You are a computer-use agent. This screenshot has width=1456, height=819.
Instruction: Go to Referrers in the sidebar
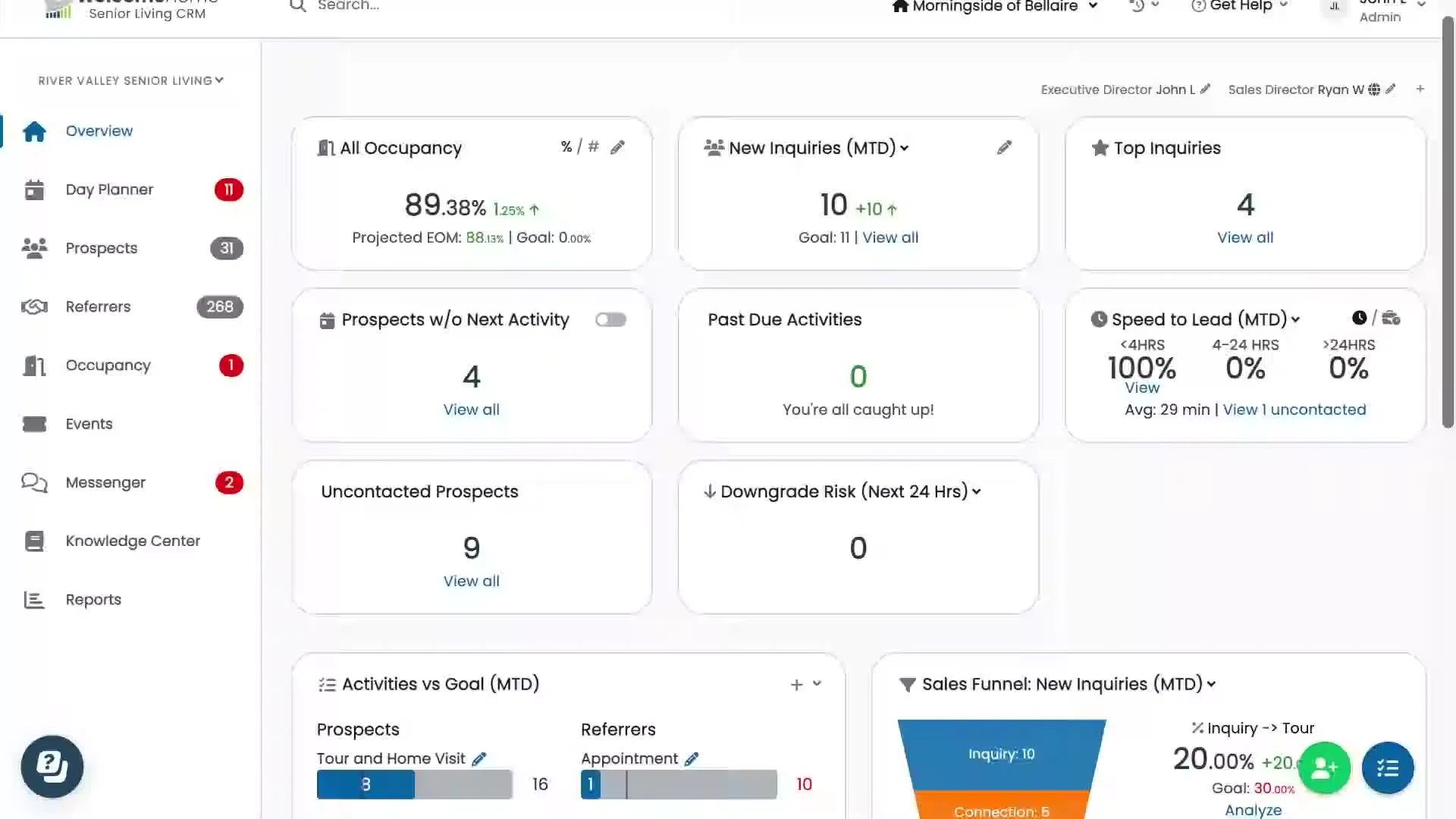coord(98,306)
